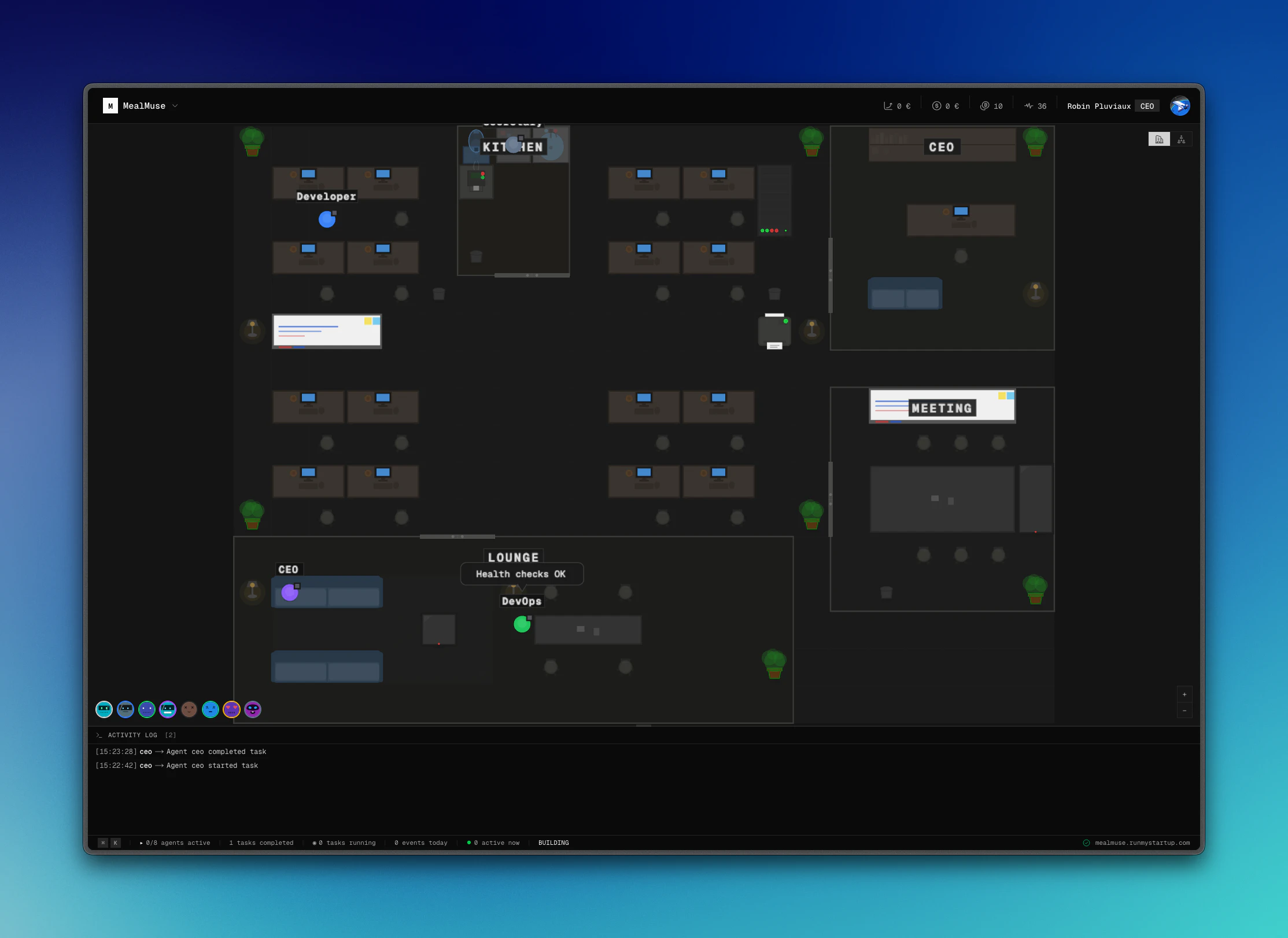Open the revenue chart icon in the top bar
Image resolution: width=1288 pixels, height=938 pixels.
[889, 105]
